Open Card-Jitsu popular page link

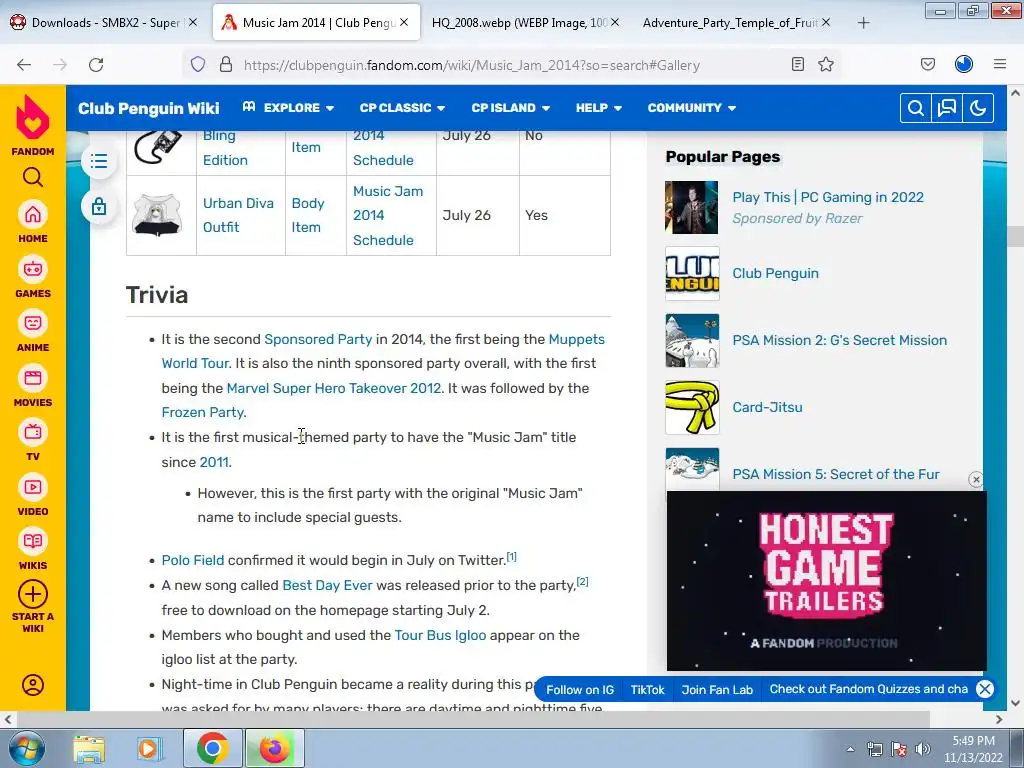click(767, 407)
